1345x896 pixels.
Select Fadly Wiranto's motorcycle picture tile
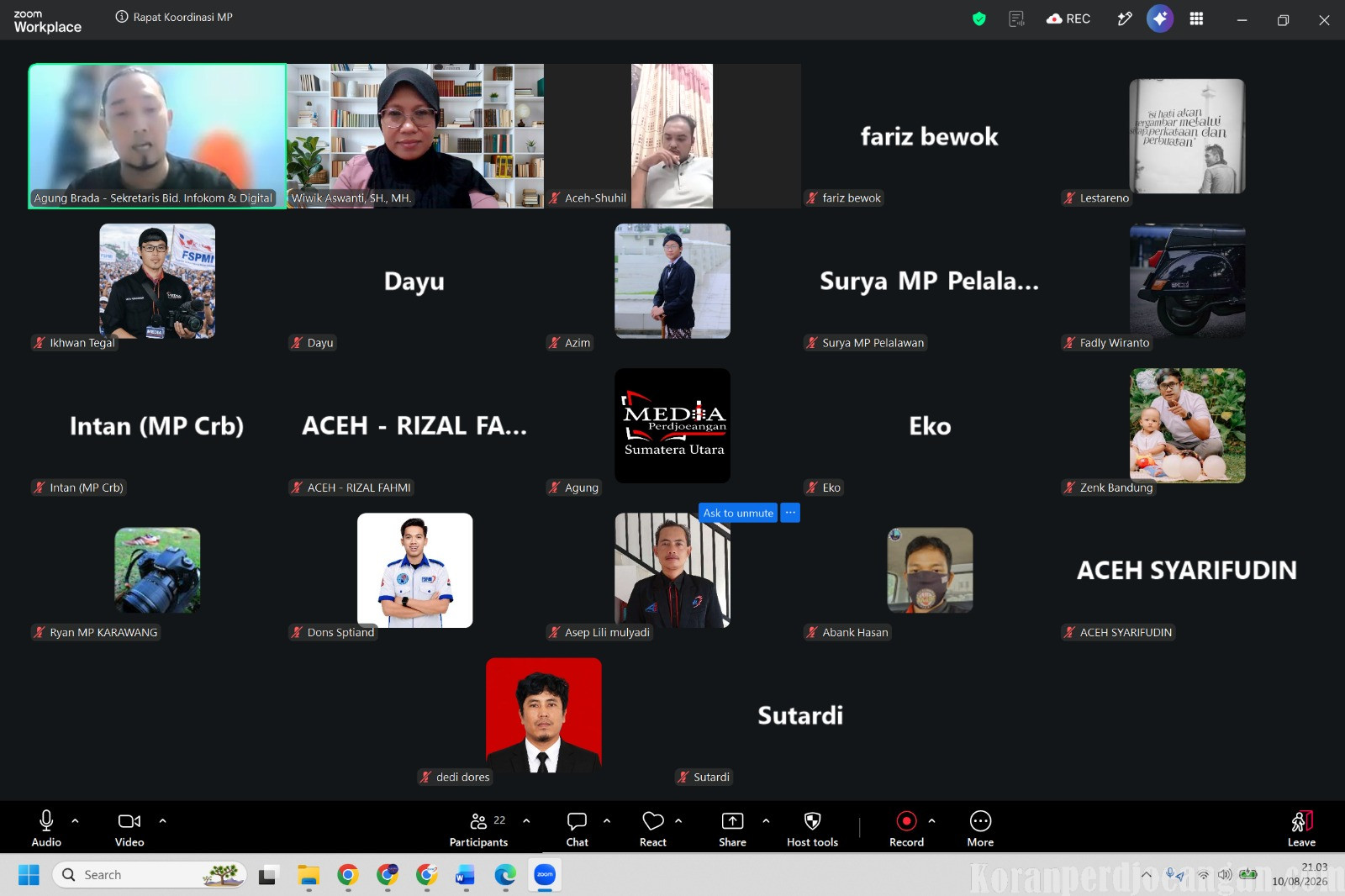pos(1187,281)
